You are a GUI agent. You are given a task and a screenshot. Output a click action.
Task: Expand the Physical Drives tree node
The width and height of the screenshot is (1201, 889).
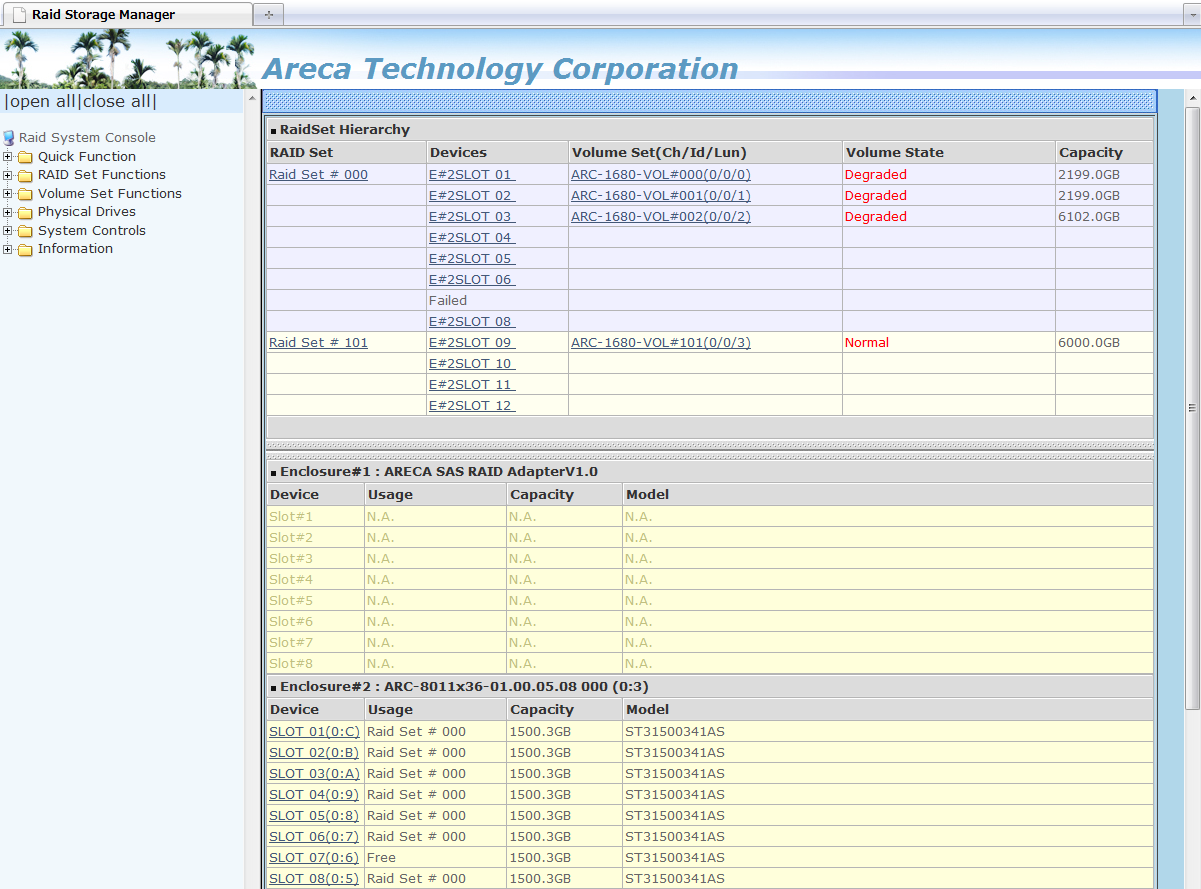point(8,212)
